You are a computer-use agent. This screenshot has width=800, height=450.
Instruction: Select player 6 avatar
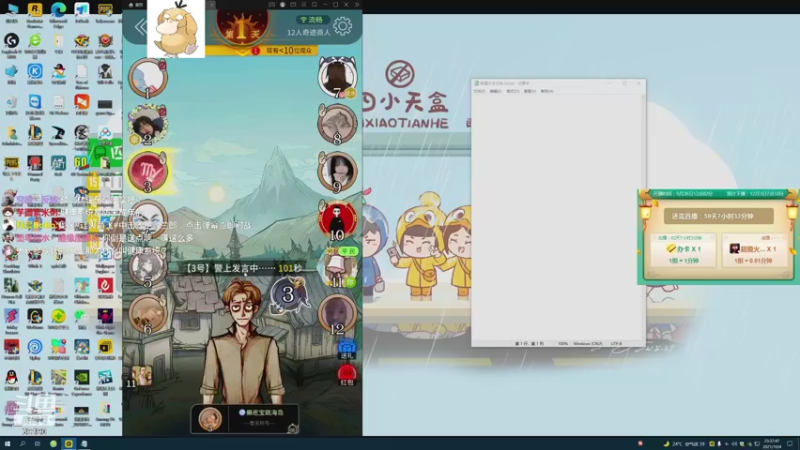tap(148, 314)
